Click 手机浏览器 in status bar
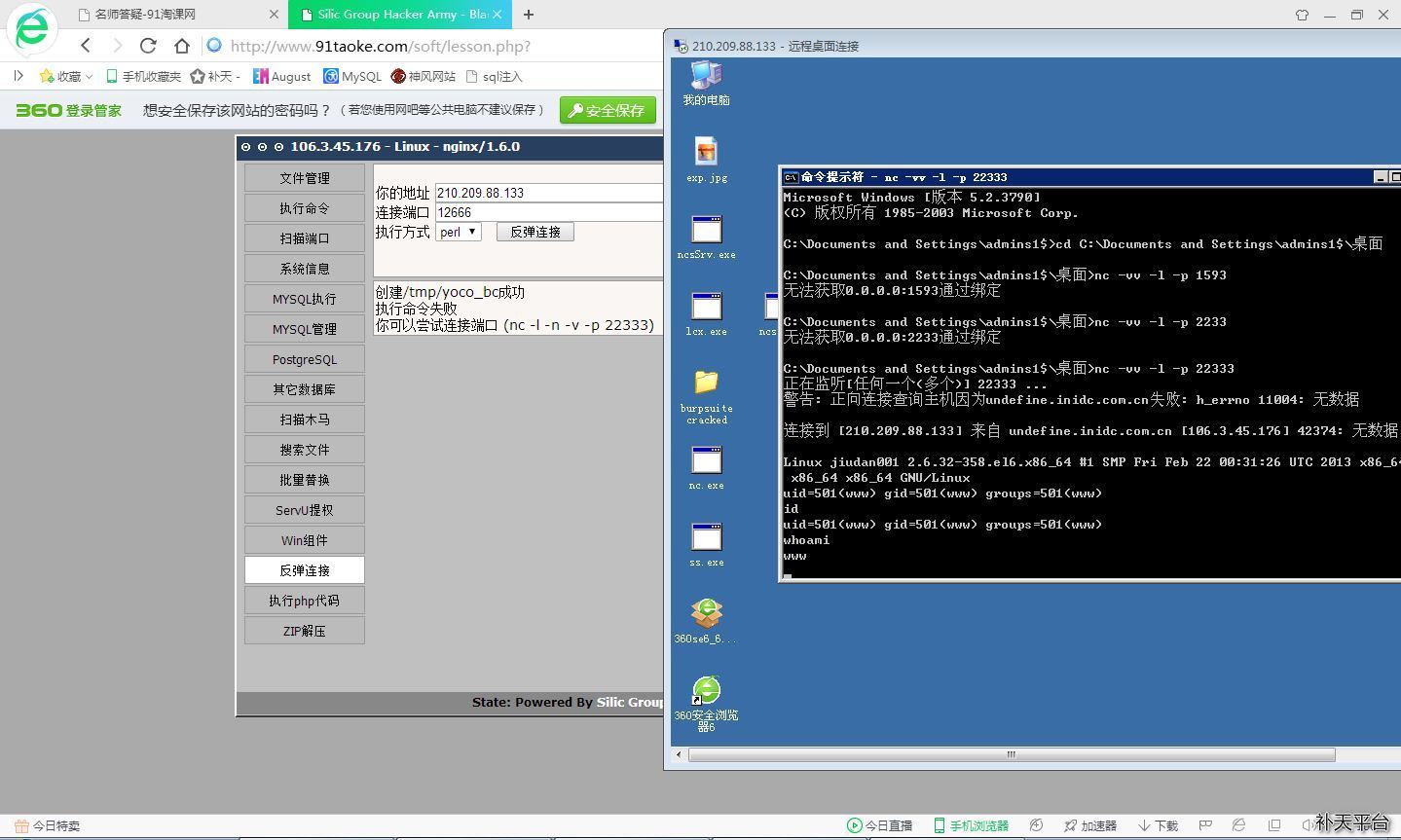1401x840 pixels. [x=971, y=825]
